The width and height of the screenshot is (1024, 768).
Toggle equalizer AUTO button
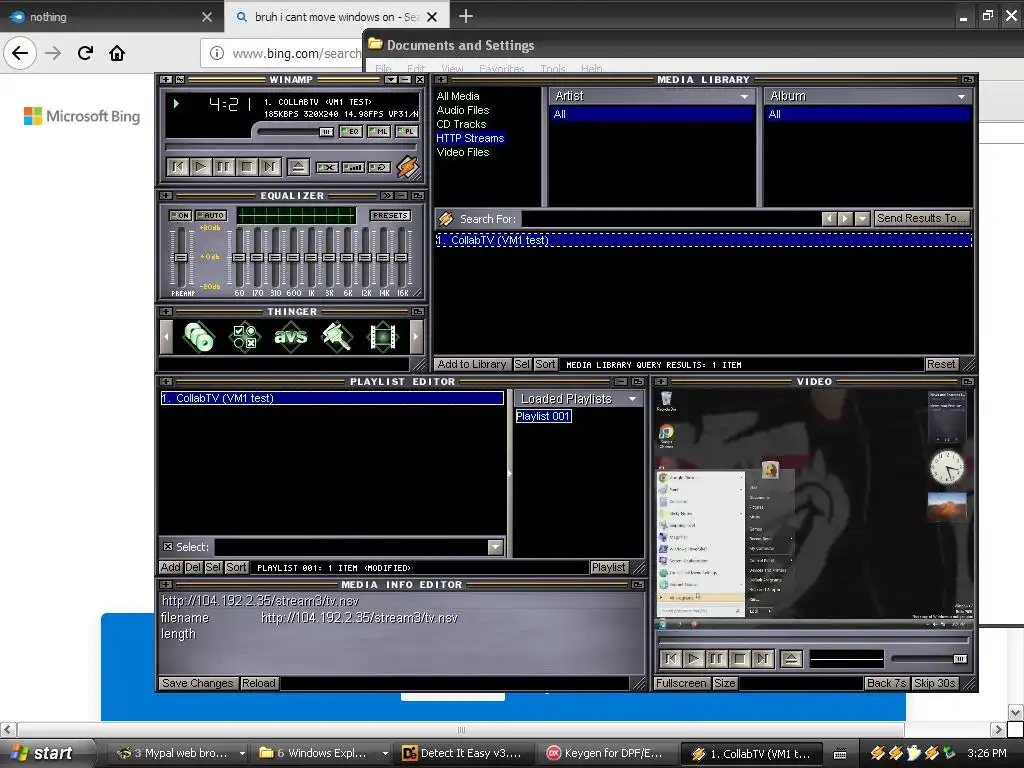click(211, 216)
